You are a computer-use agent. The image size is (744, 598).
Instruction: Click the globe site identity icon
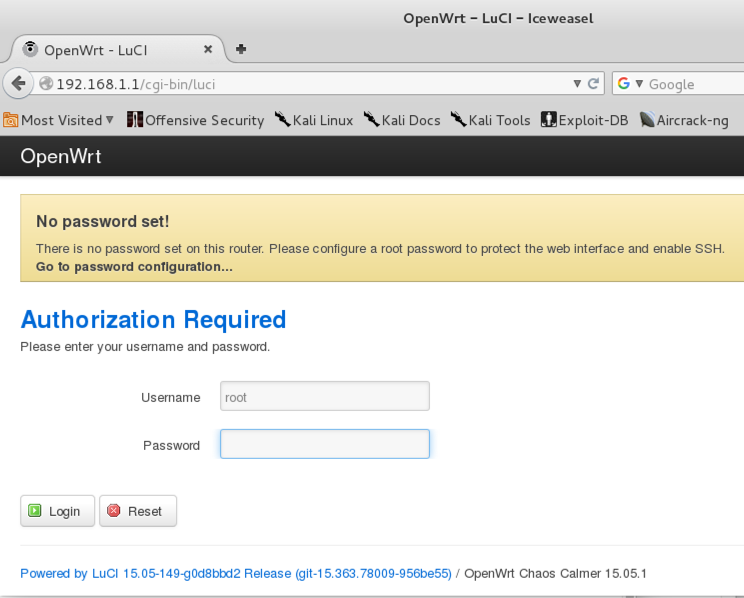pos(46,84)
